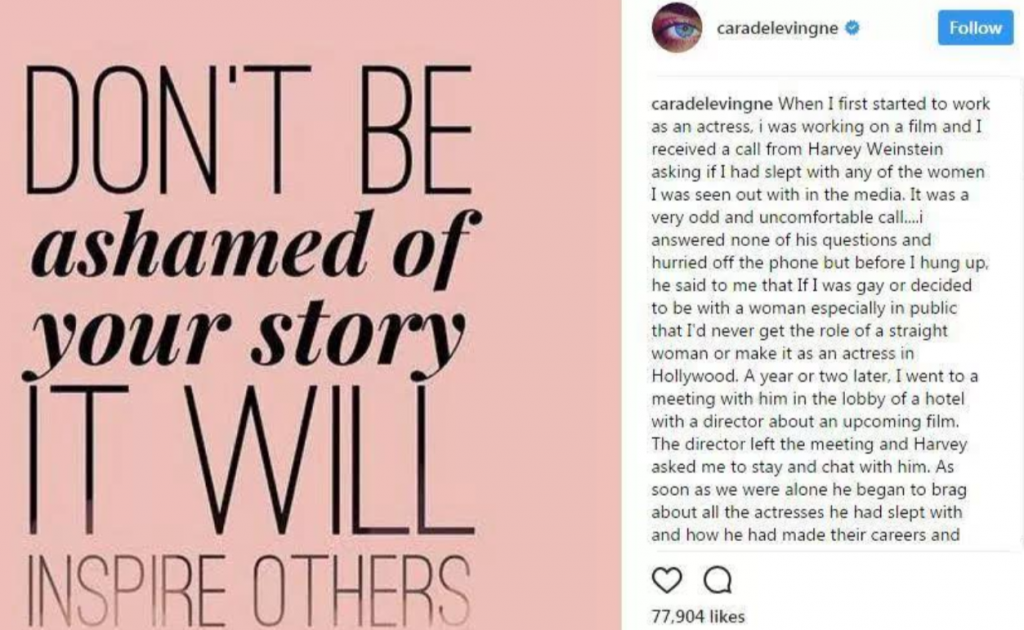Viewport: 1024px width, 630px height.
Task: Click "Harvey Weinstein" in the caption text
Action: [875, 149]
